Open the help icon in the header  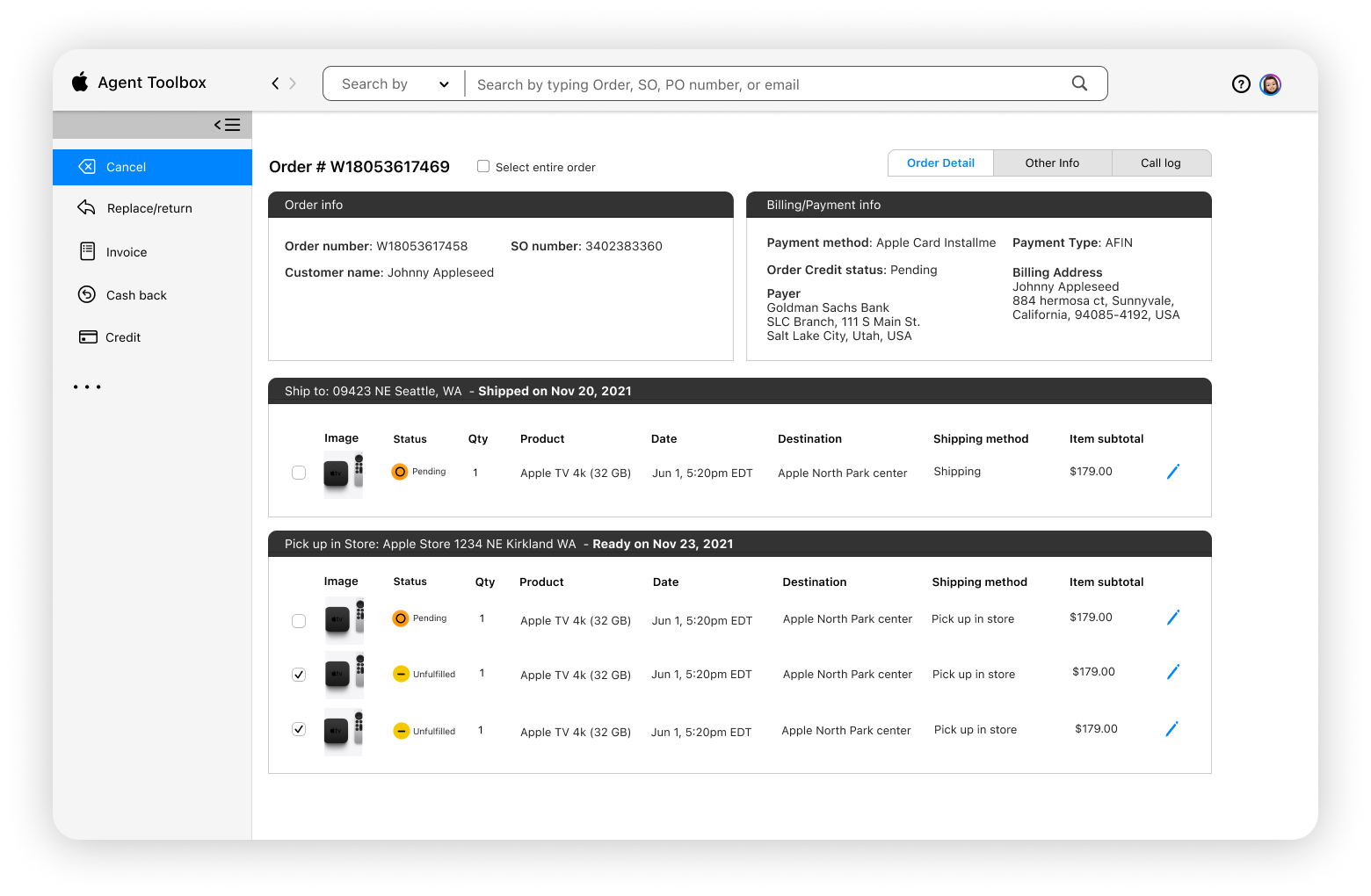click(x=1241, y=83)
